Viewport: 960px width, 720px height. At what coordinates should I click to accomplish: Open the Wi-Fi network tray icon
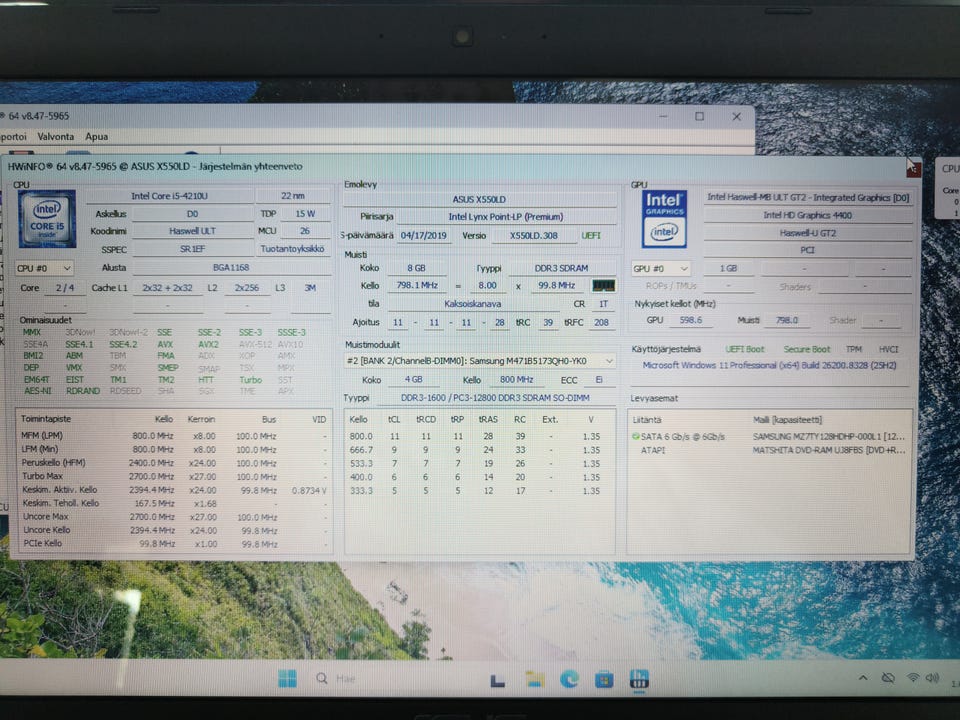tap(913, 678)
